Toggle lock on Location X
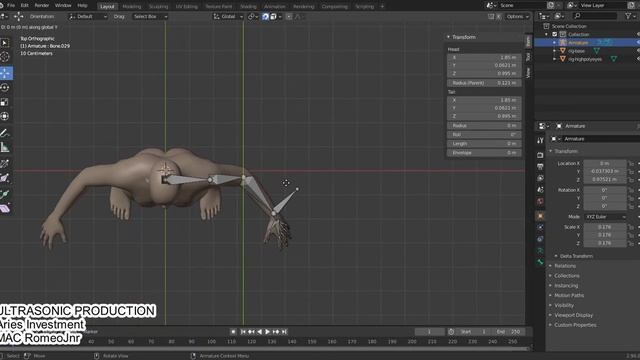 631,163
